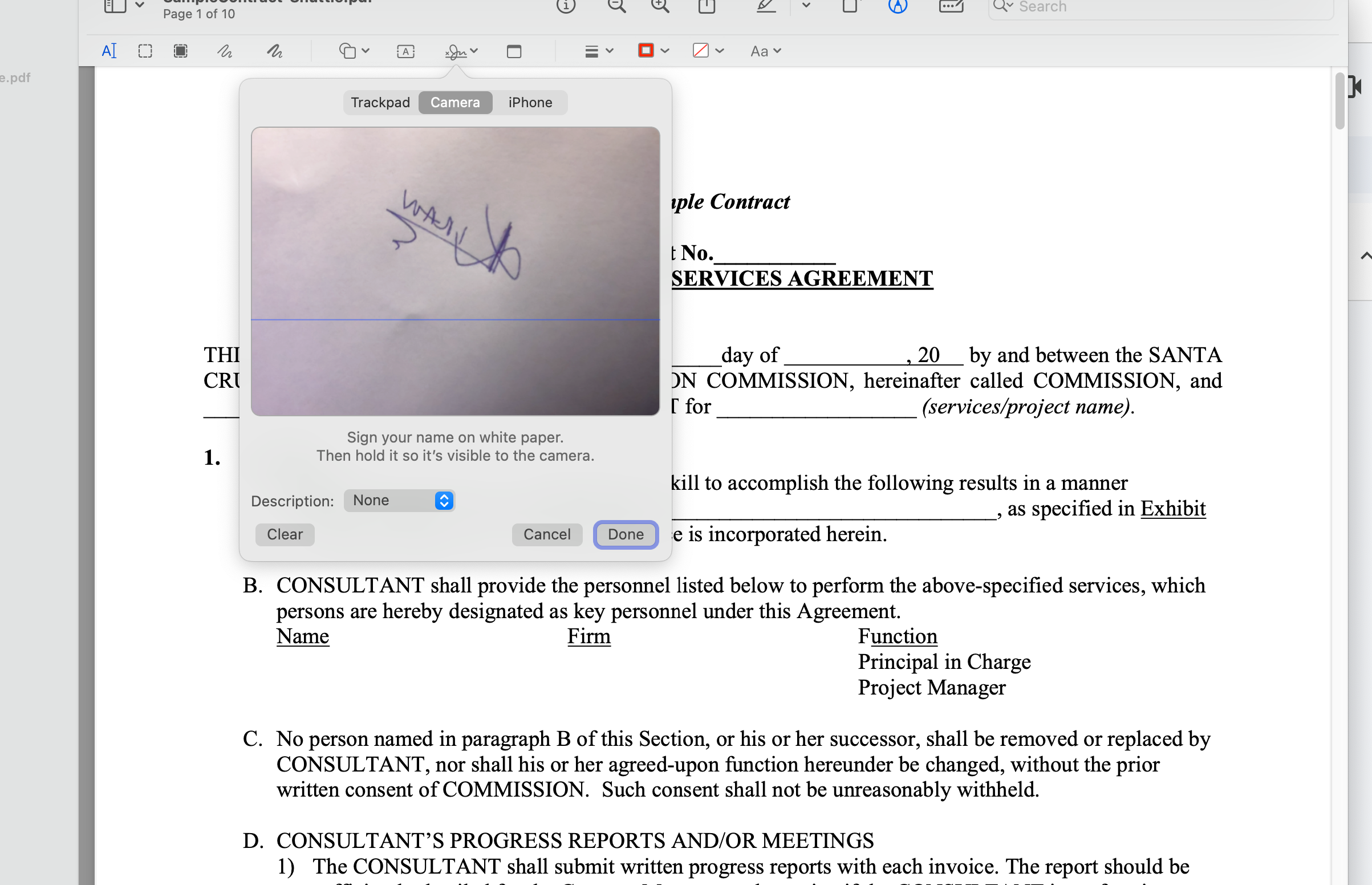1372x885 pixels.
Task: Click the Done button
Action: coord(625,534)
